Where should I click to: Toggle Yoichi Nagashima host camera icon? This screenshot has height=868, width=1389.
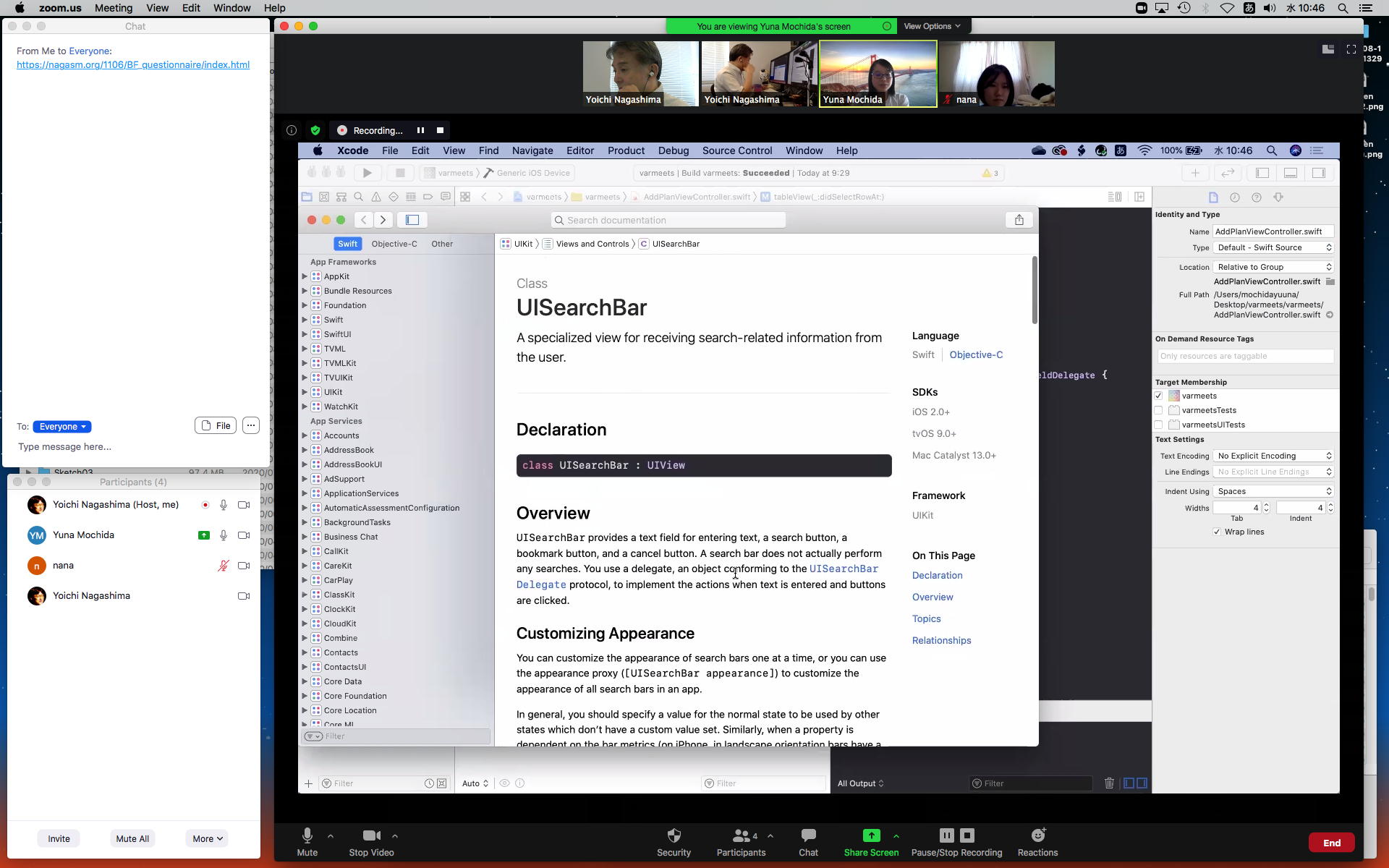click(244, 505)
